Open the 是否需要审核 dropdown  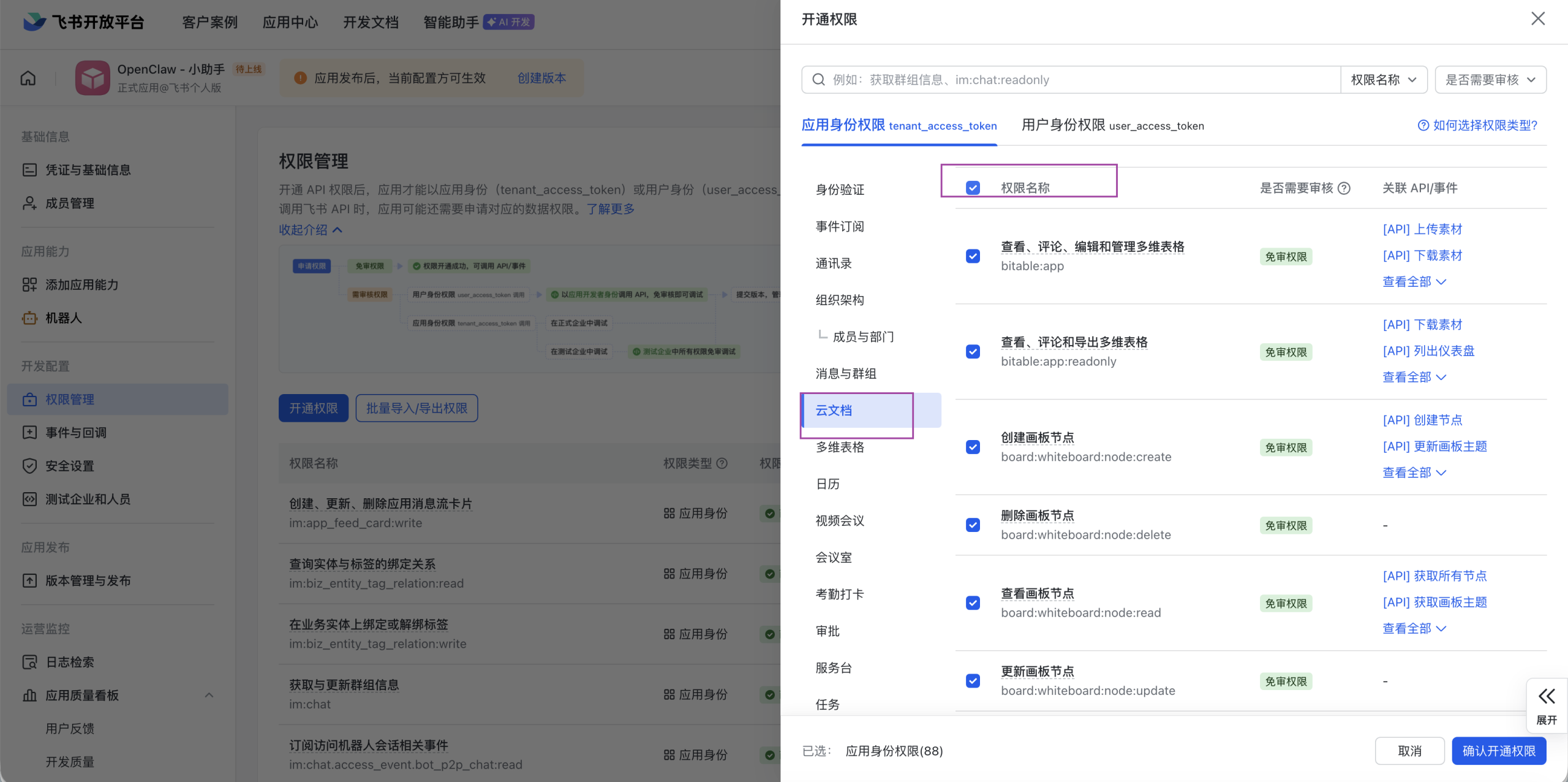tap(1491, 79)
